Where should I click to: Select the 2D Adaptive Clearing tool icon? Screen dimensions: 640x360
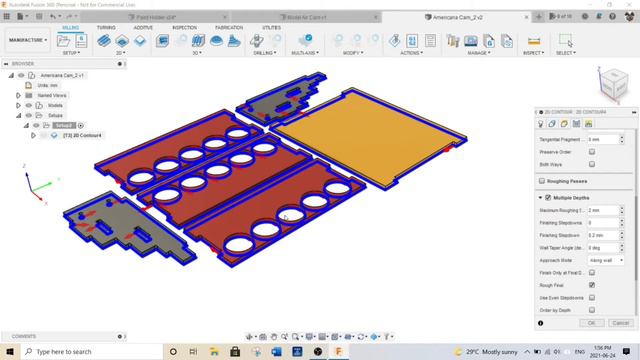[x=104, y=40]
